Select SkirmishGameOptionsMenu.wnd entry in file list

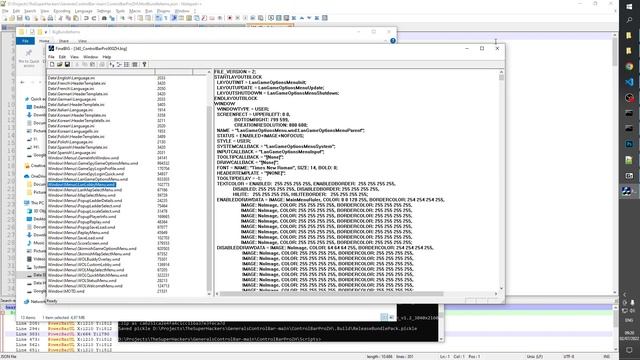[x=92, y=248]
